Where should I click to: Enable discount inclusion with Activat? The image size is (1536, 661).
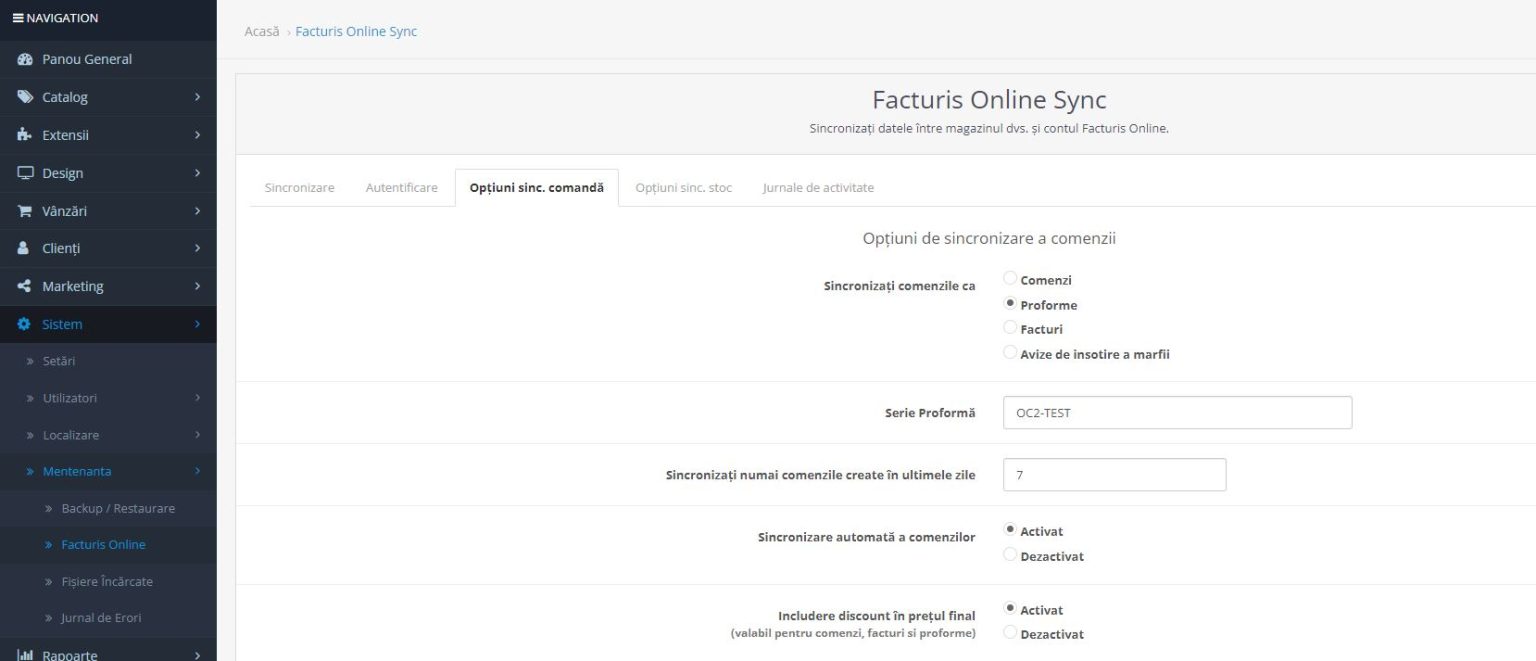[1010, 608]
